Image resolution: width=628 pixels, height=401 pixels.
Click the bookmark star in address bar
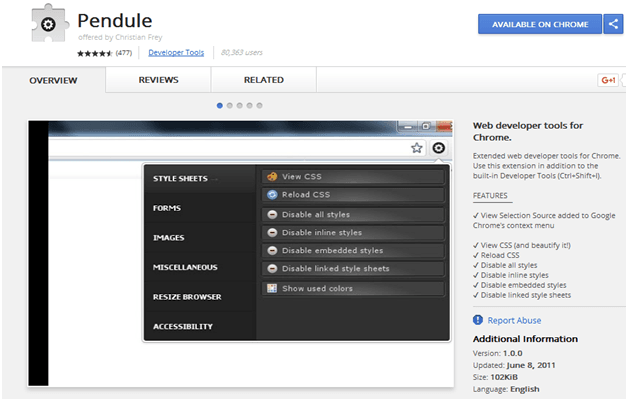(x=417, y=148)
